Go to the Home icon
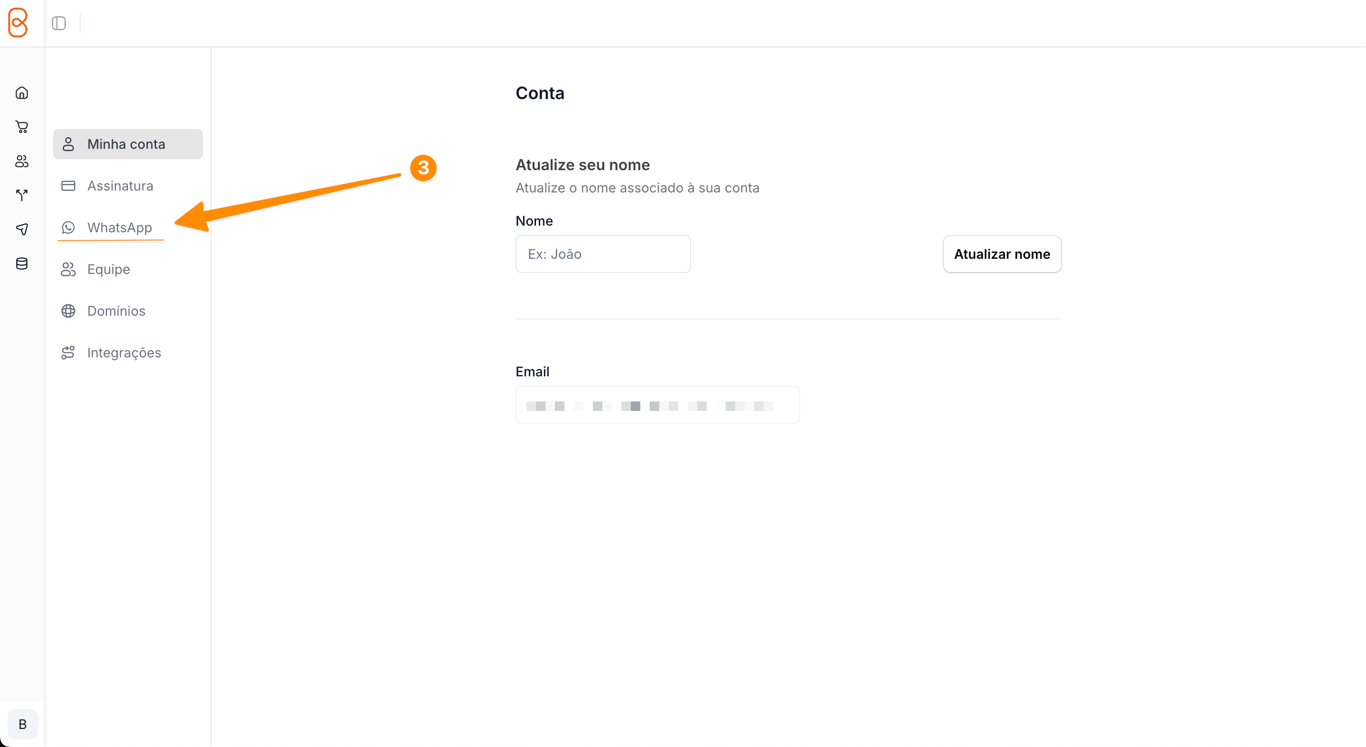 (22, 93)
